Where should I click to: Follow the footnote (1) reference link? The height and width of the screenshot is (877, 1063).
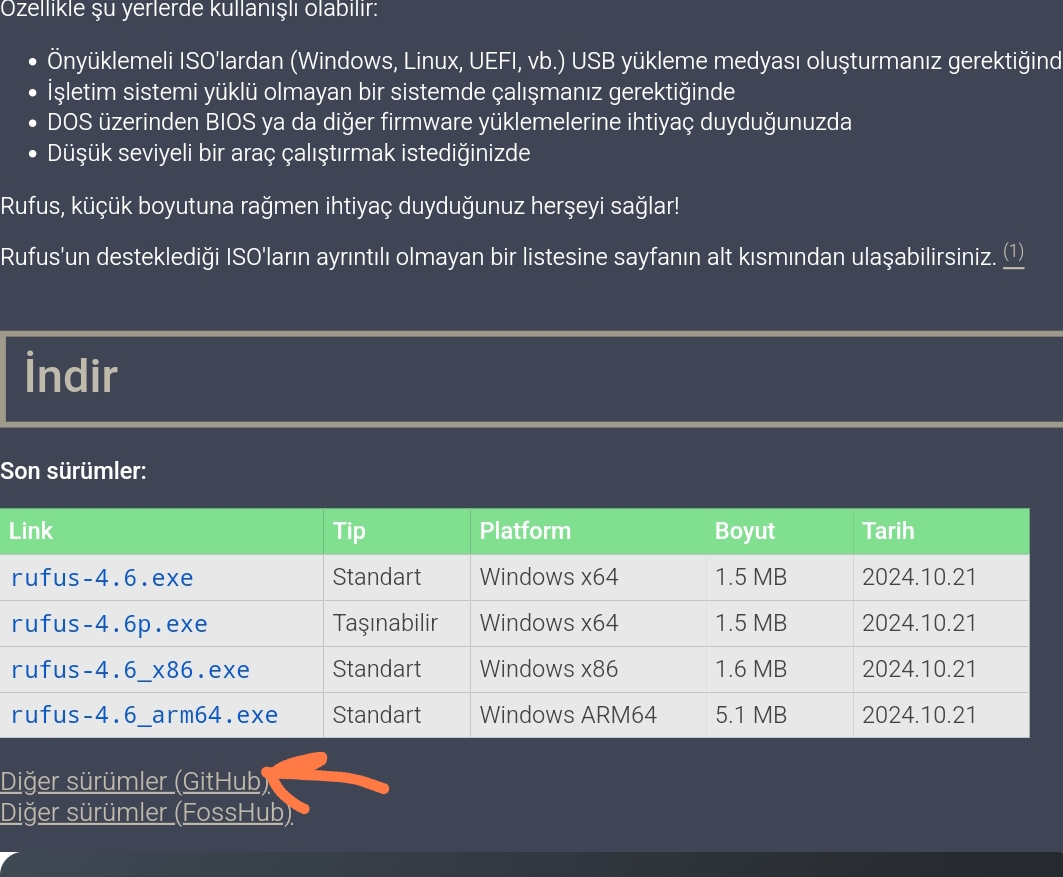pyautogui.click(x=1014, y=253)
